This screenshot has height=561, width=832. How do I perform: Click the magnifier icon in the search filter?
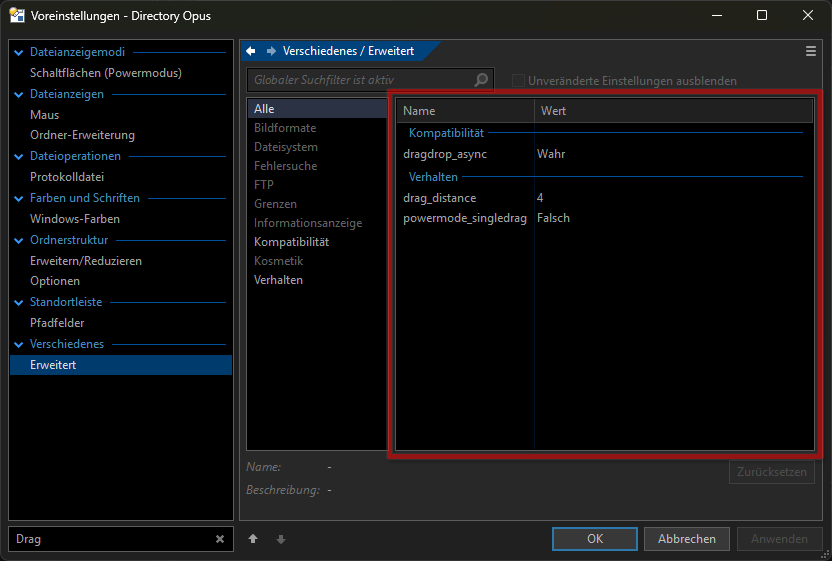(481, 80)
